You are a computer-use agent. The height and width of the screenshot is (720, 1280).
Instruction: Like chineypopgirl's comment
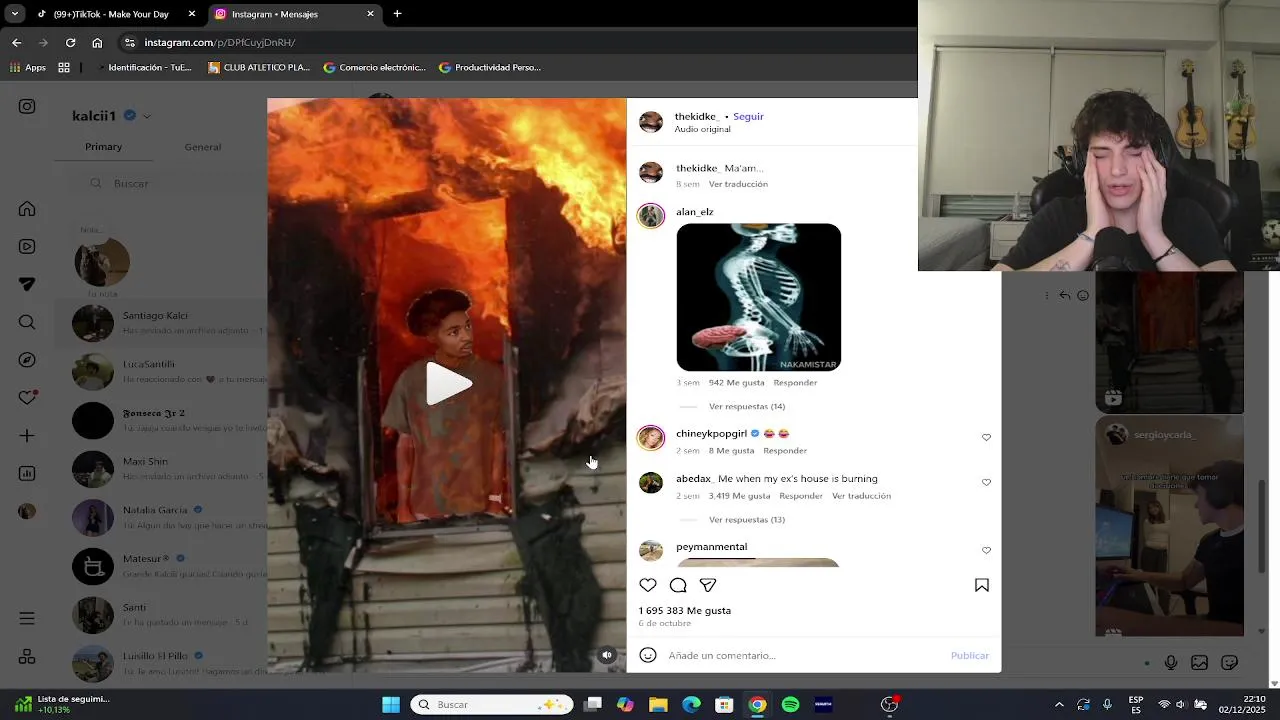pos(986,438)
